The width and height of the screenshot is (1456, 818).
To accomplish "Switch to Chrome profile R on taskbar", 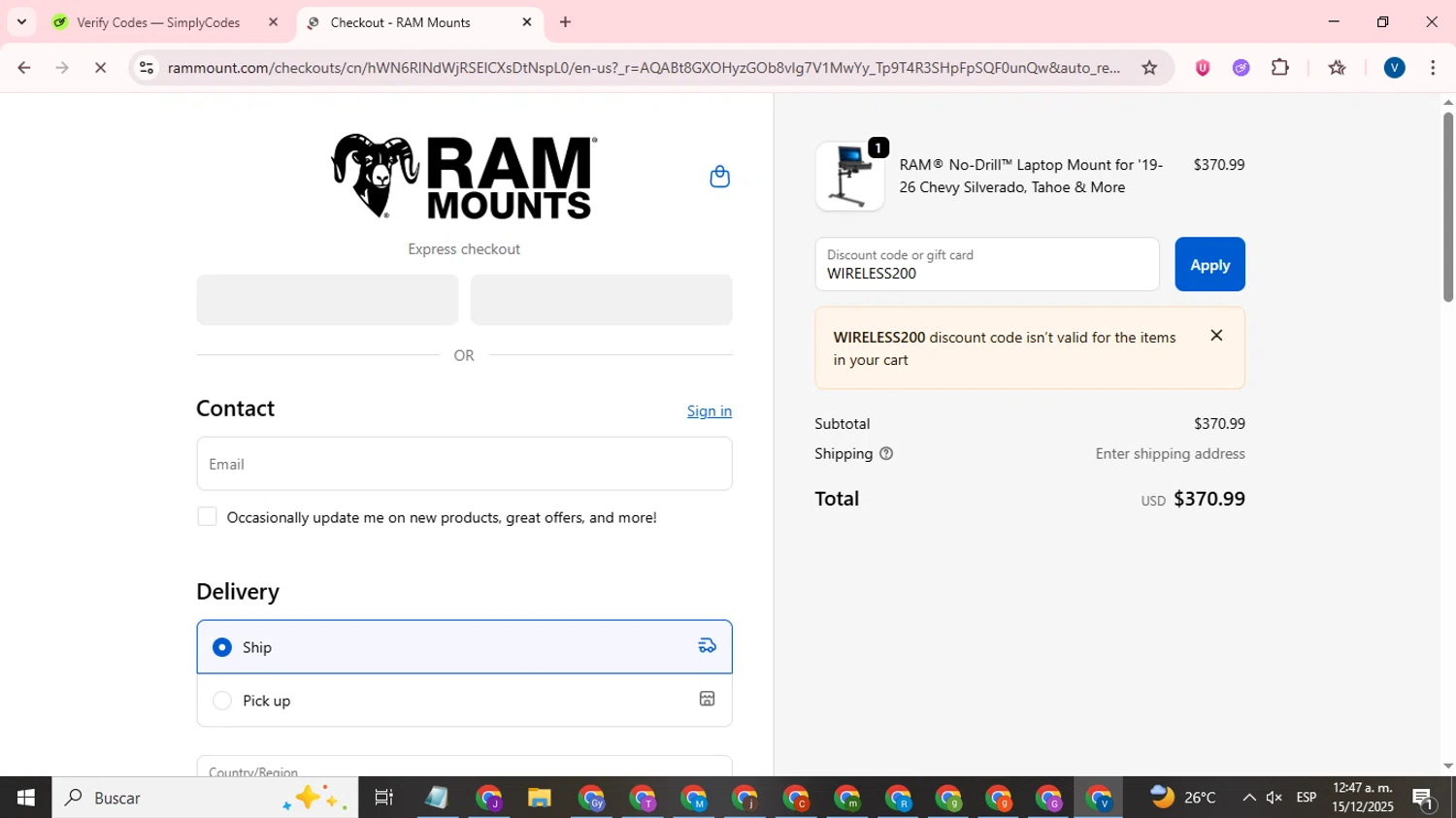I will (898, 798).
